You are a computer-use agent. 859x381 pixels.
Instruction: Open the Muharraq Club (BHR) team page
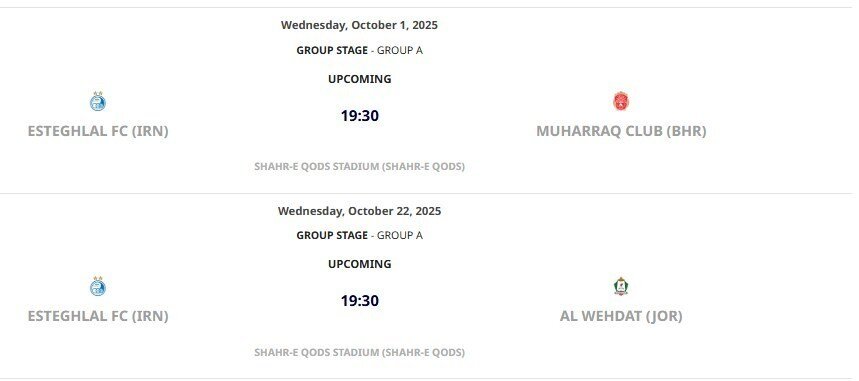click(621, 131)
